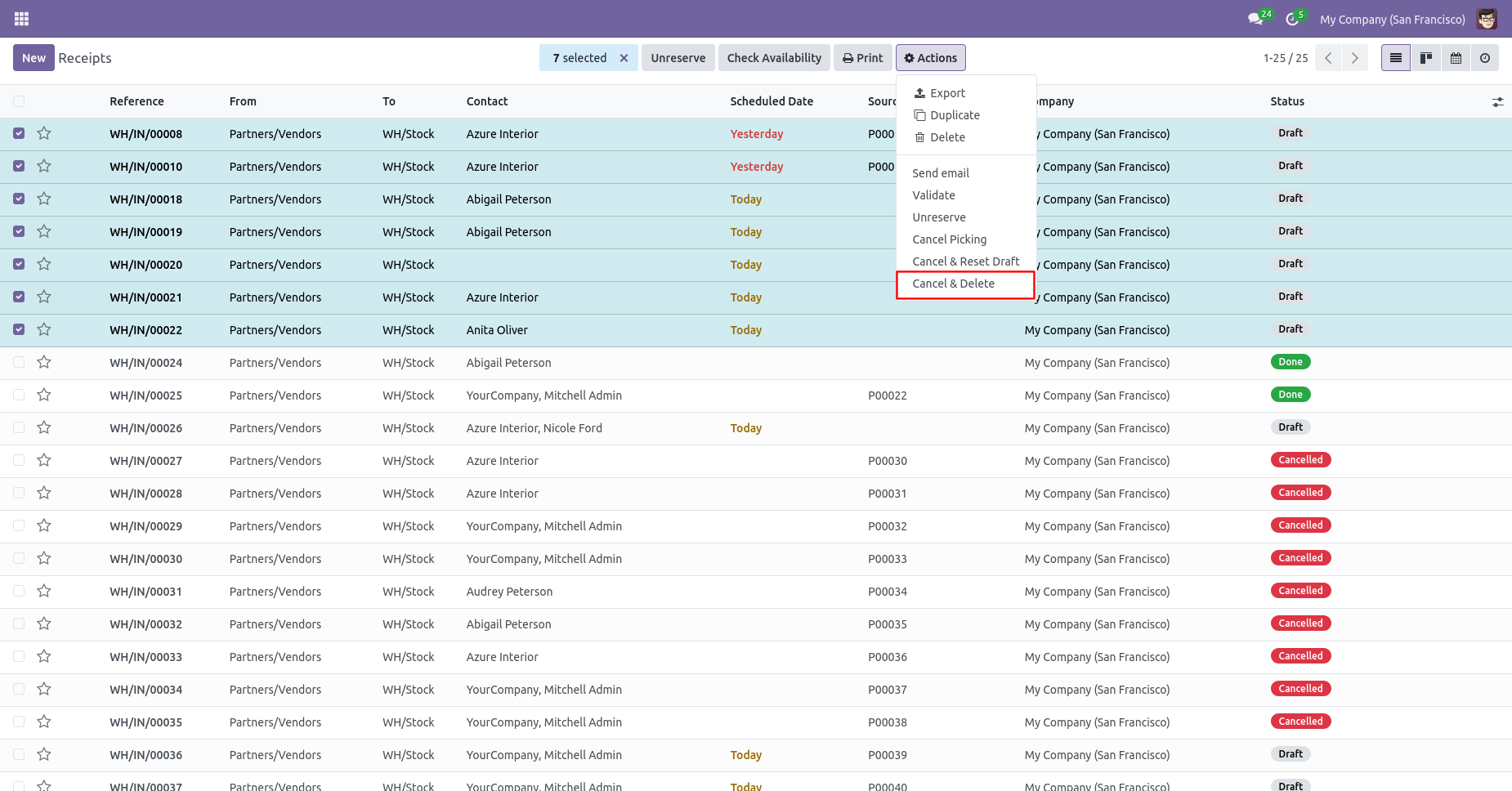This screenshot has height=791, width=1512.
Task: Click the Check Availability button
Action: click(x=774, y=58)
